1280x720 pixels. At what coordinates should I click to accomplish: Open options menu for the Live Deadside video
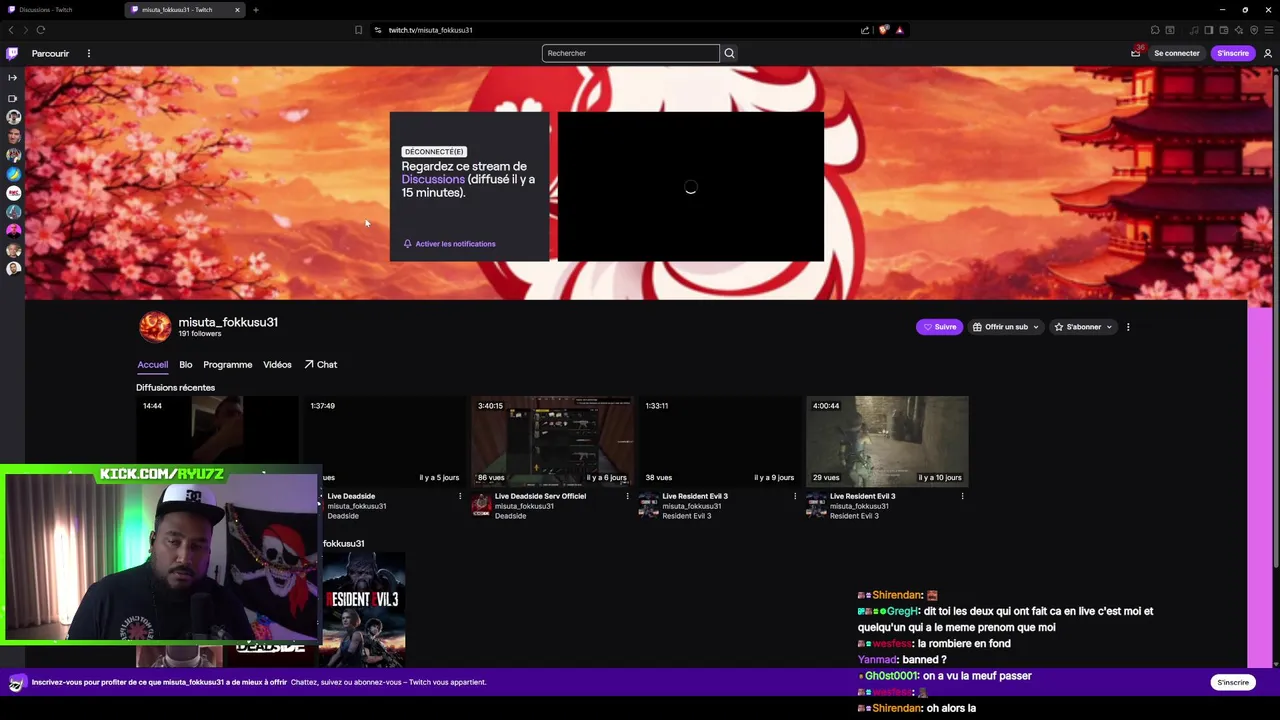(460, 496)
